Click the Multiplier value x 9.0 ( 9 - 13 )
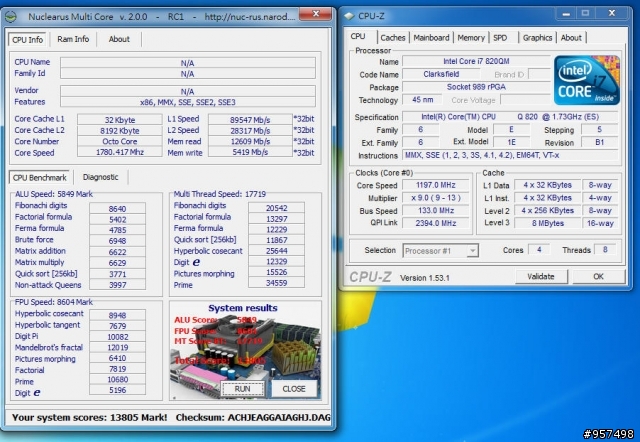 tap(436, 198)
